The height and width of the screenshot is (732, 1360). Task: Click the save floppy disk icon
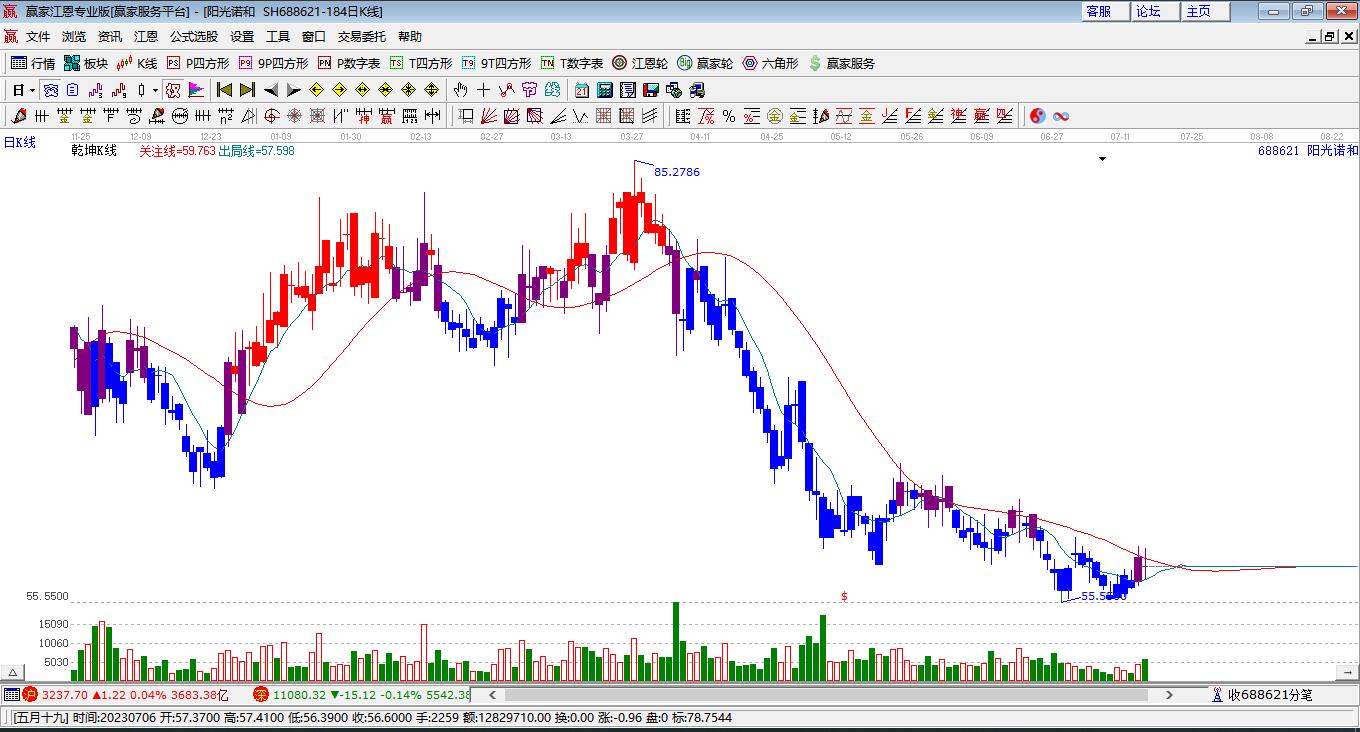click(x=651, y=90)
